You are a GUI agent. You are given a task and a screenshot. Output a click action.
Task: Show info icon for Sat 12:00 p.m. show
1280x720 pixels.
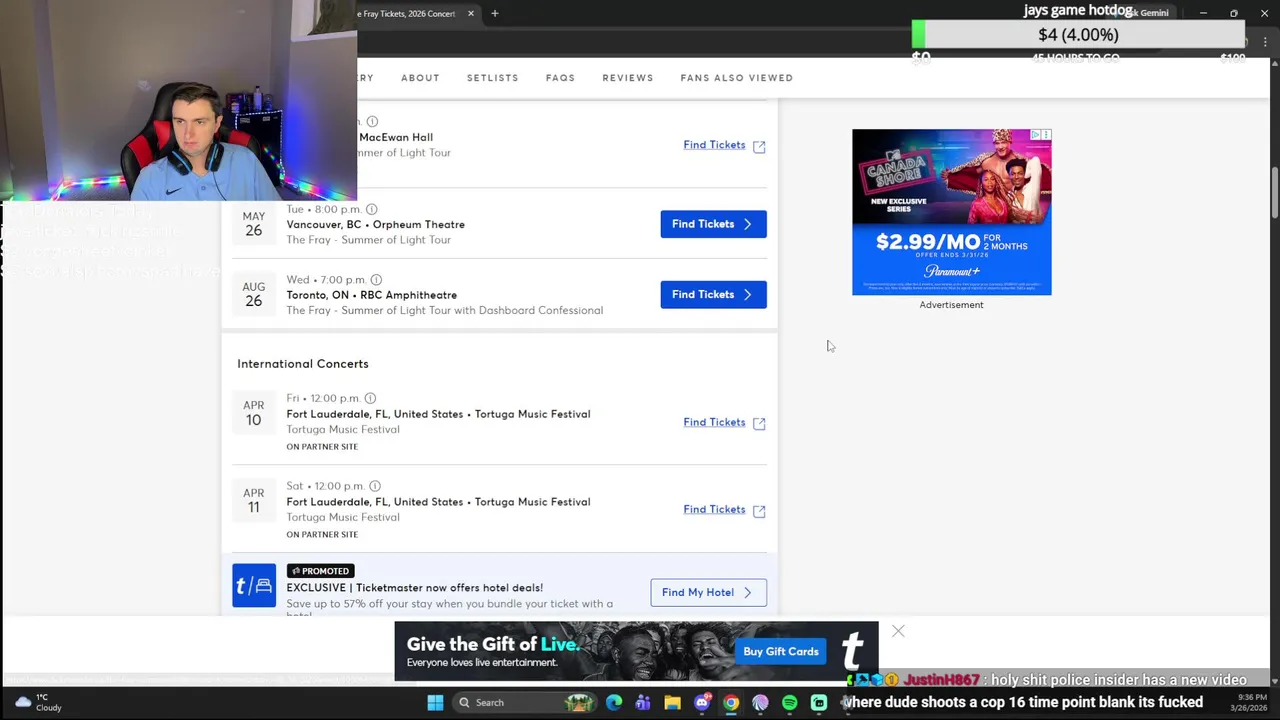[x=375, y=486]
